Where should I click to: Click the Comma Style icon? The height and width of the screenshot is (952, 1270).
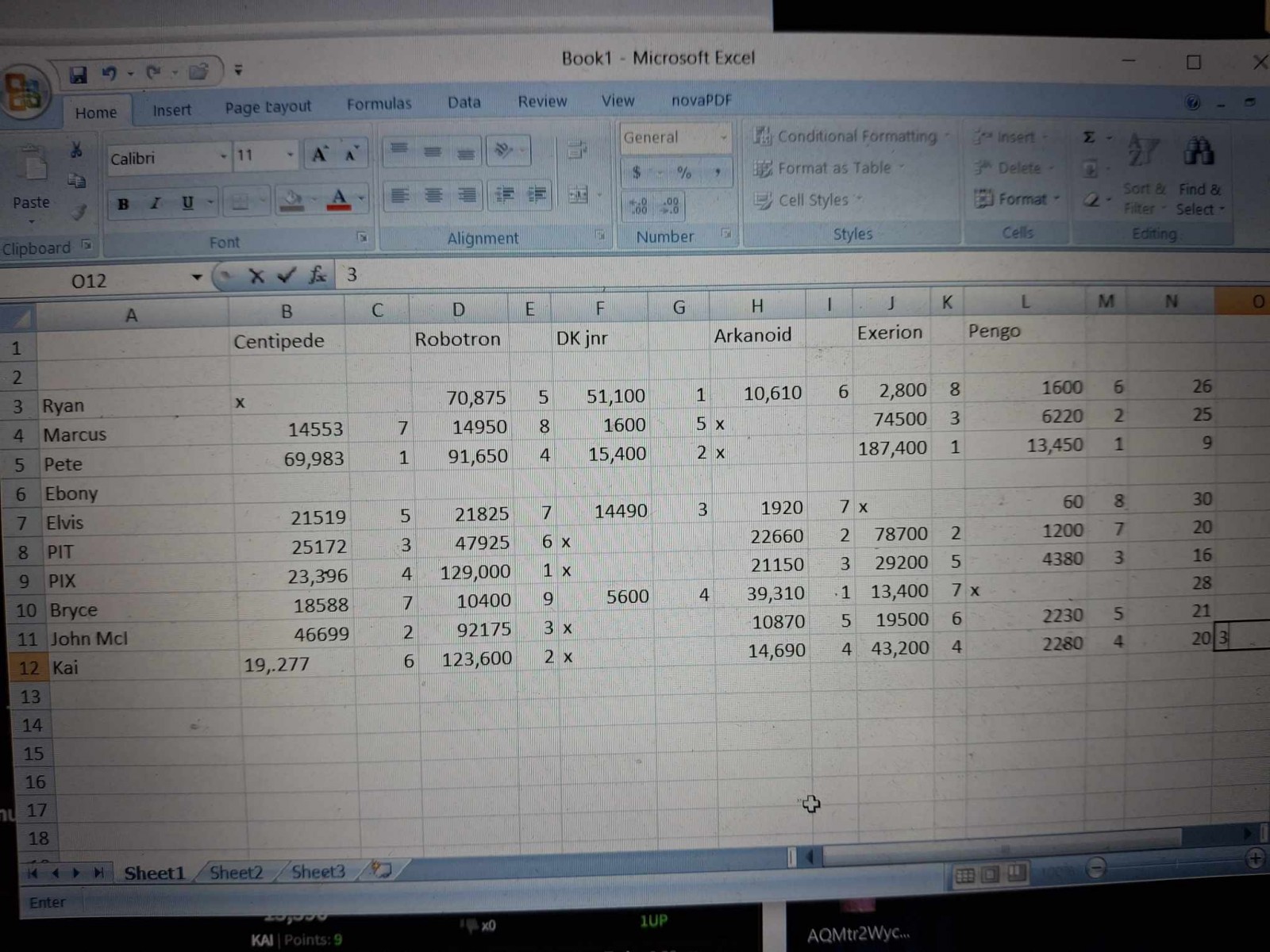coord(718,172)
